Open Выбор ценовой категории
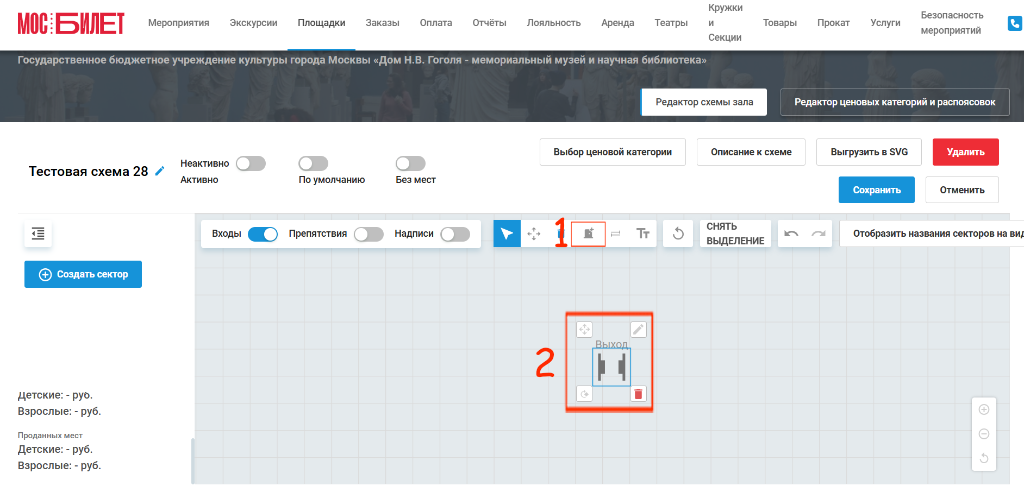1024x486 pixels. [613, 152]
